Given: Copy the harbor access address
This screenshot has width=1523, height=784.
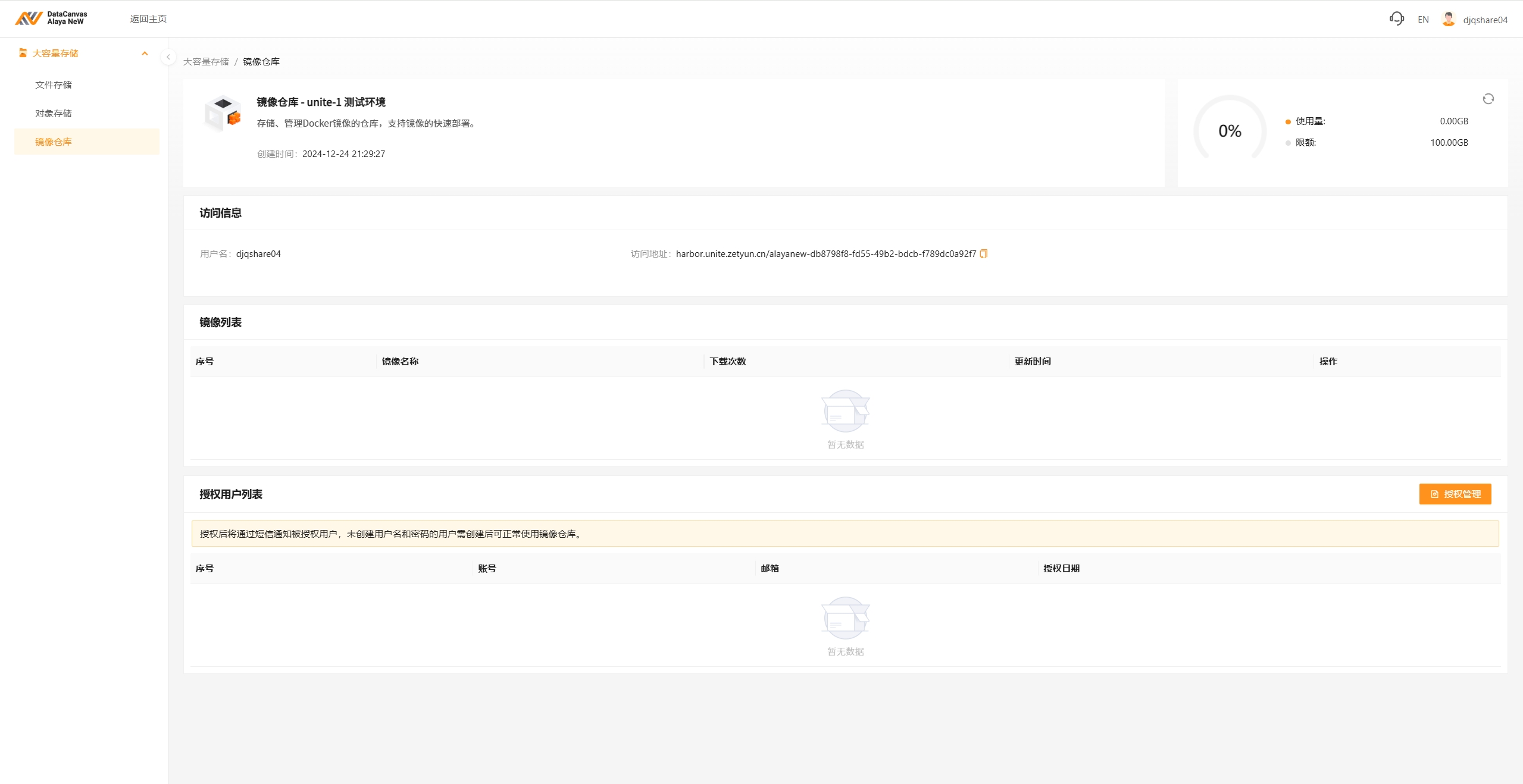Looking at the screenshot, I should [984, 254].
